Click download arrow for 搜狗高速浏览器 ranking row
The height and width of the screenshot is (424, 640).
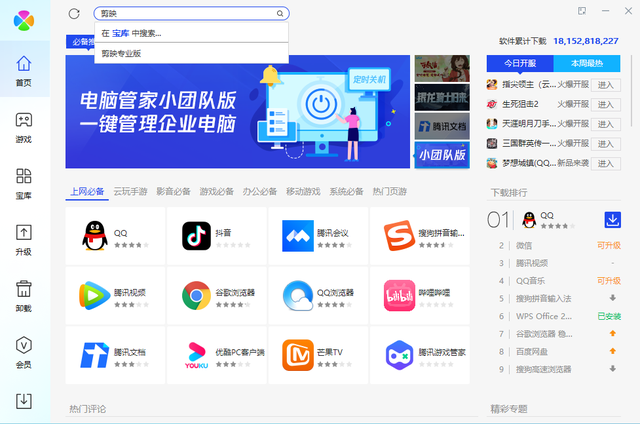(613, 369)
